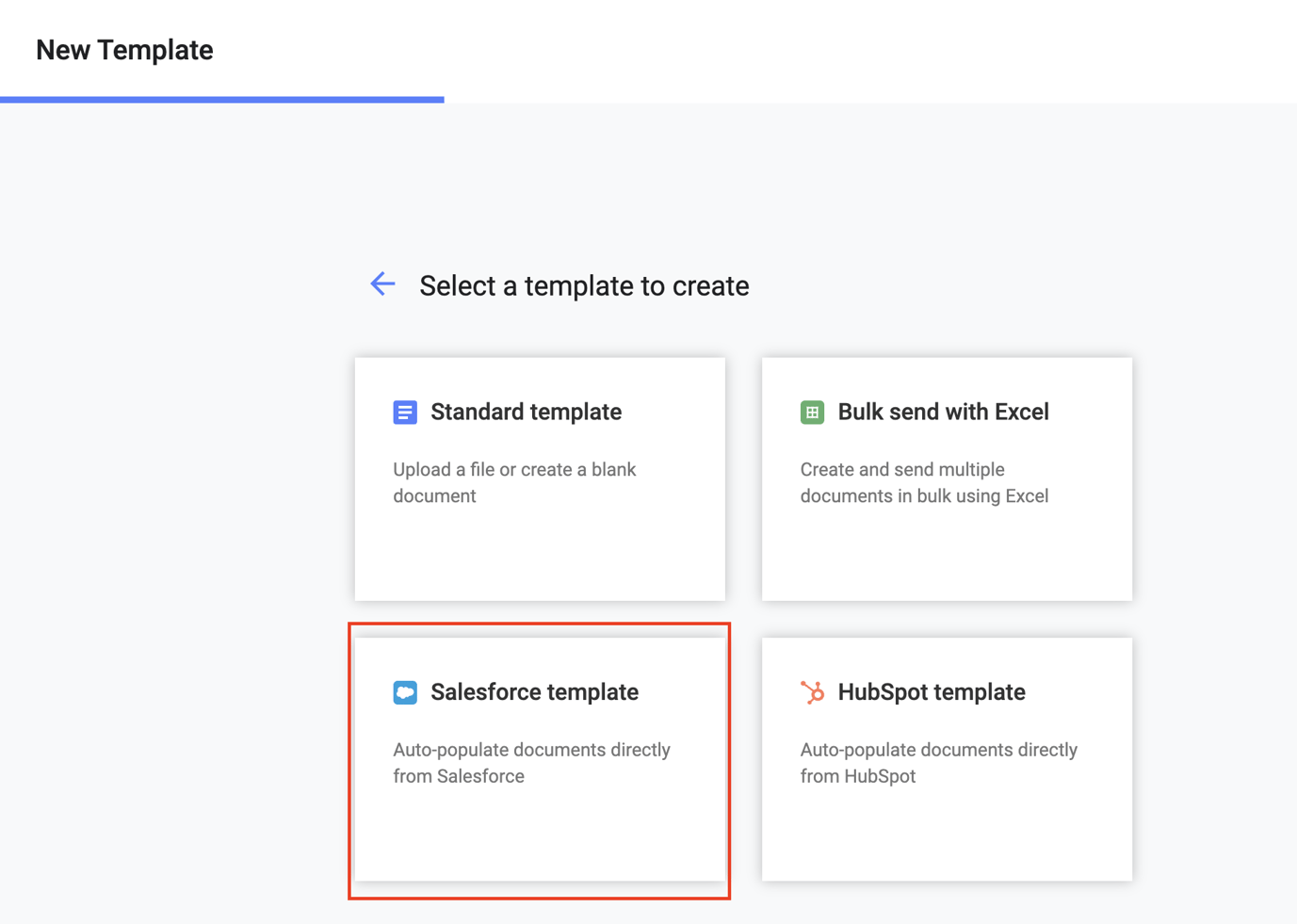Click the Salesforce template title text
The height and width of the screenshot is (924, 1297).
coord(534,691)
